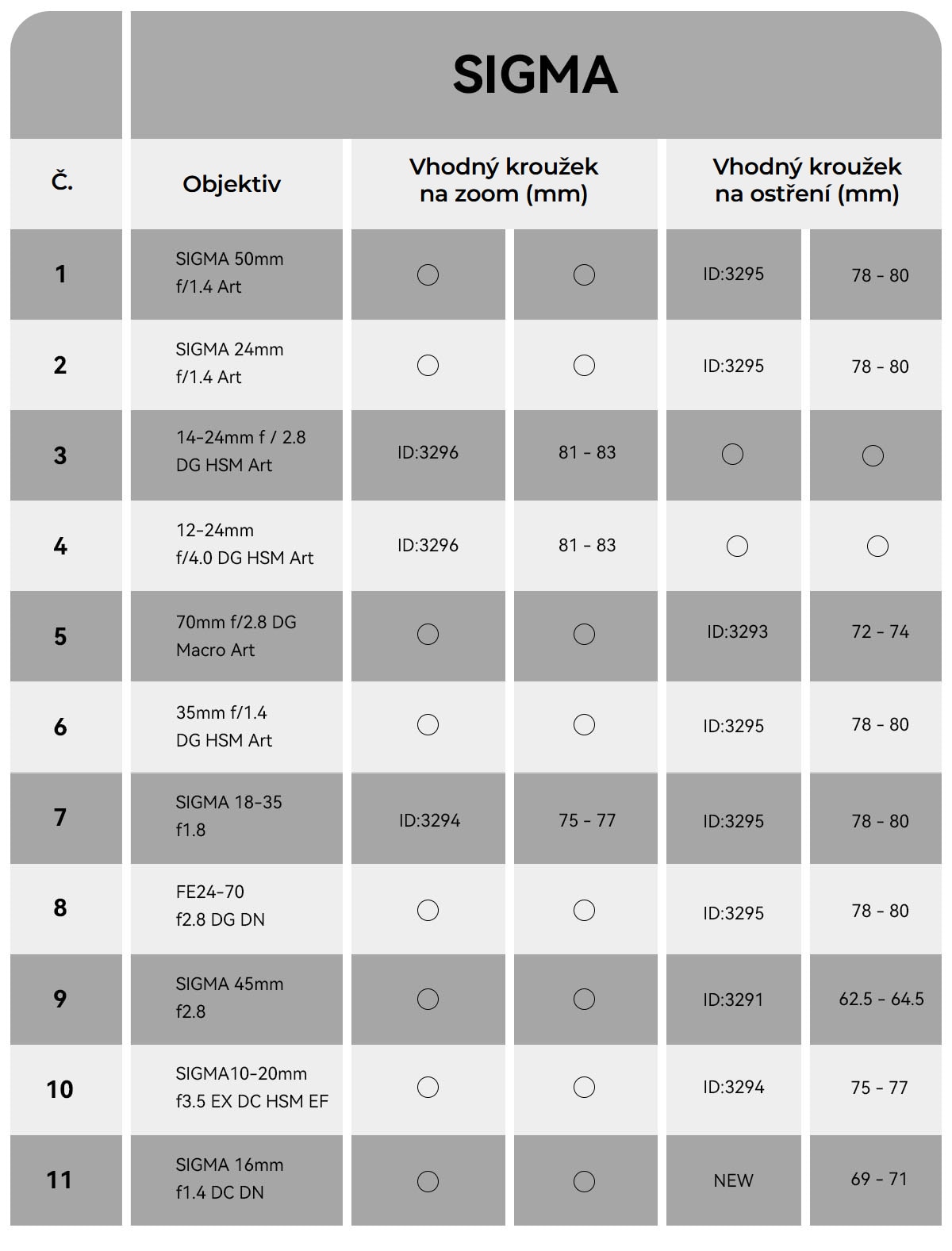Screen dimensions: 952x1251
Task: Select ID:3294 zoom cell for SIGMA 18-35
Action: pyautogui.click(x=428, y=819)
